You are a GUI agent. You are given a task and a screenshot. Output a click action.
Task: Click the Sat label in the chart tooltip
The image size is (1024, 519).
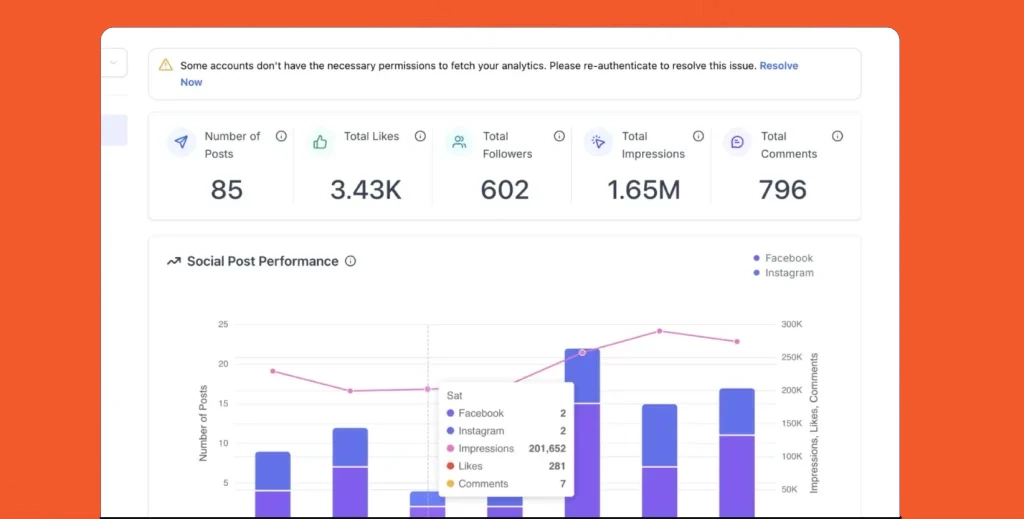click(x=455, y=396)
